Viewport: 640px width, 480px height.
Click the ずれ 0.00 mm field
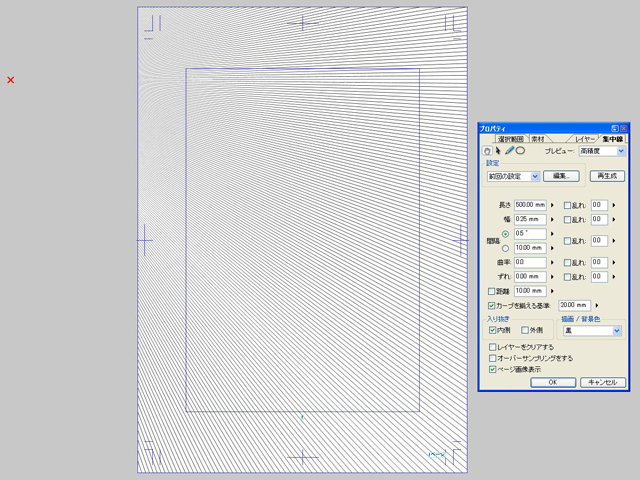tap(530, 276)
